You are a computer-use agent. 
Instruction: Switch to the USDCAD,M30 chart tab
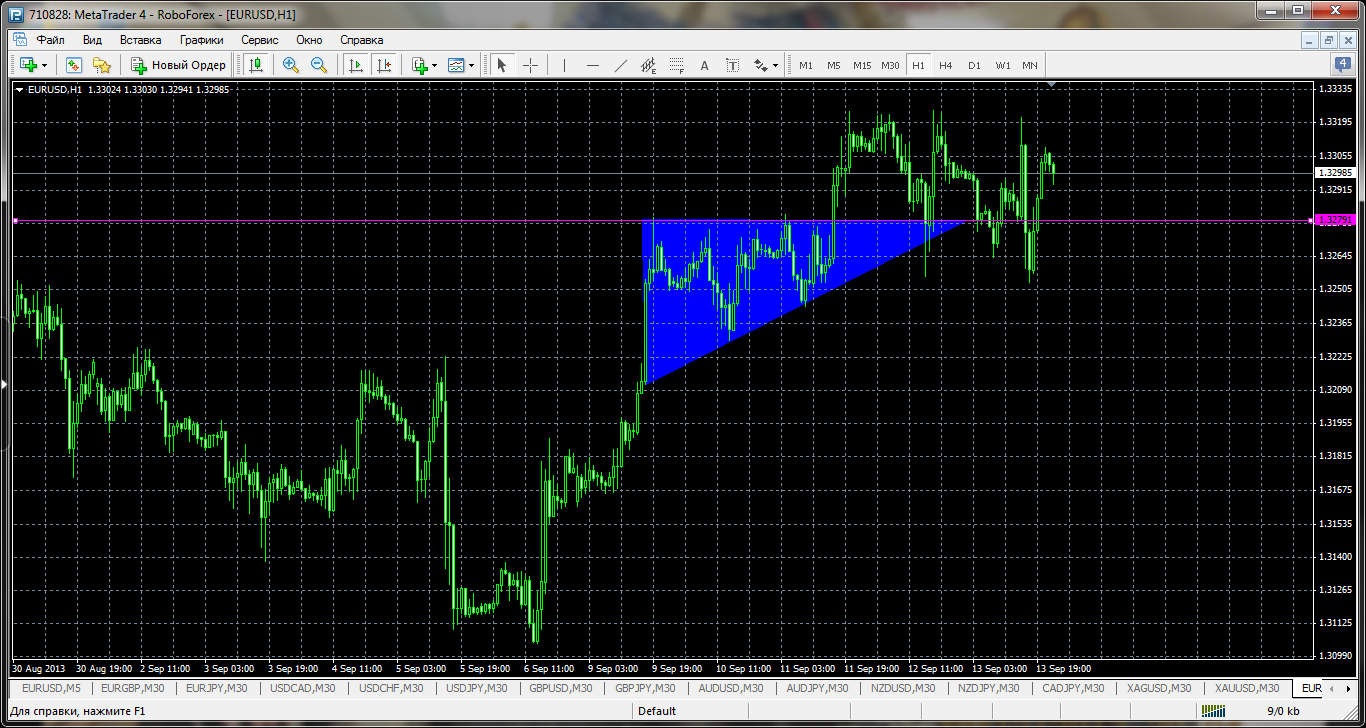pos(303,688)
